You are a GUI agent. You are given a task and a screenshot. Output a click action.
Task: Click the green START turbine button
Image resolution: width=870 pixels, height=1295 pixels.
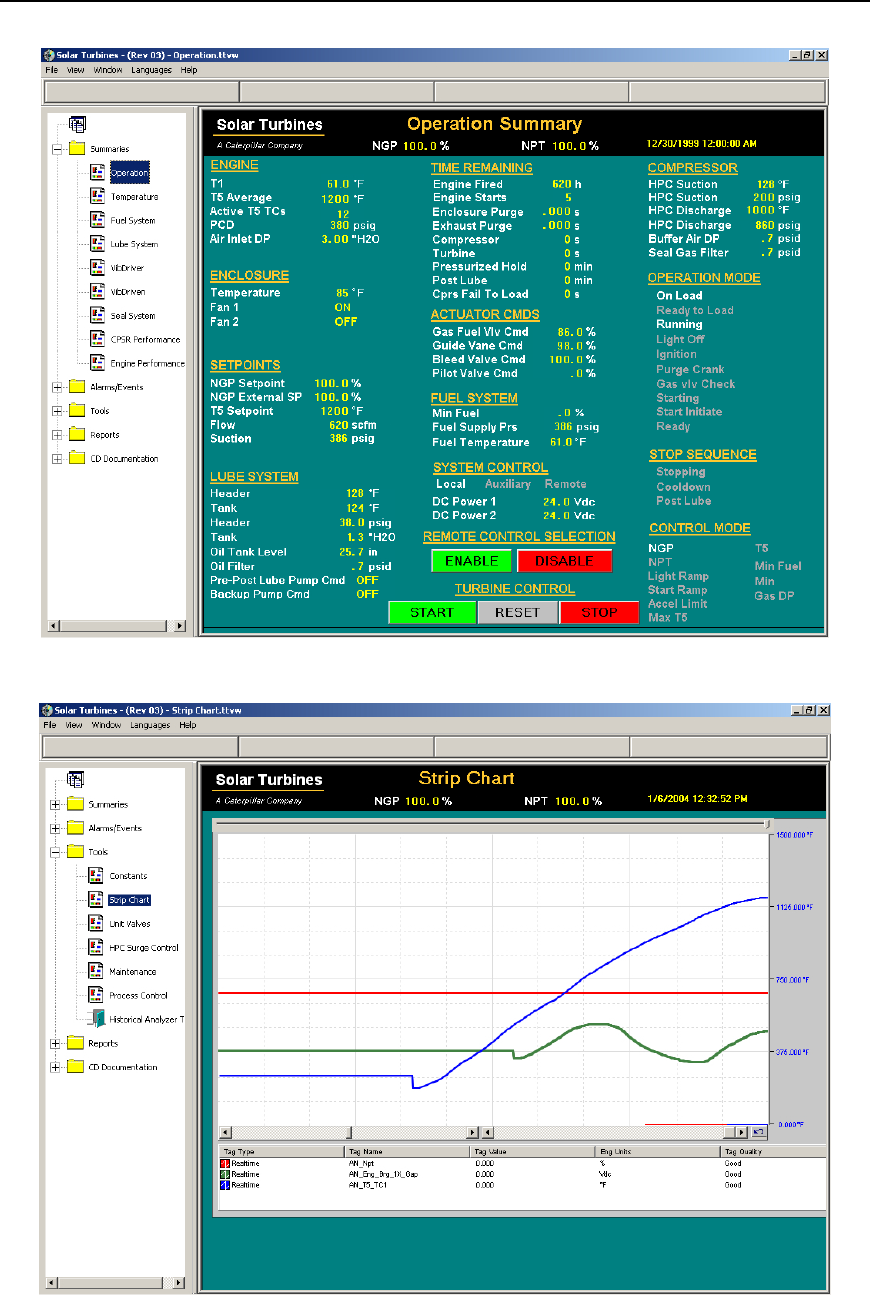(431, 613)
